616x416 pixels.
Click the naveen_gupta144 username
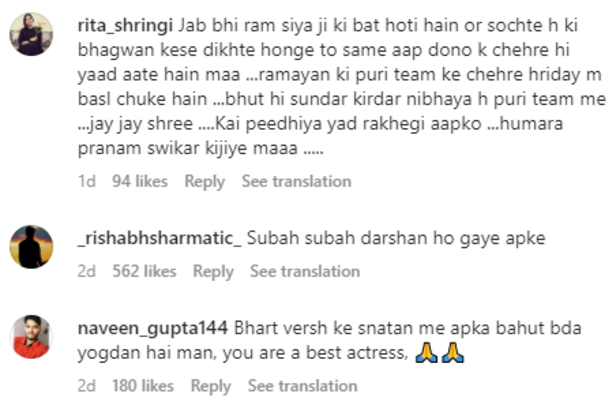pyautogui.click(x=153, y=329)
